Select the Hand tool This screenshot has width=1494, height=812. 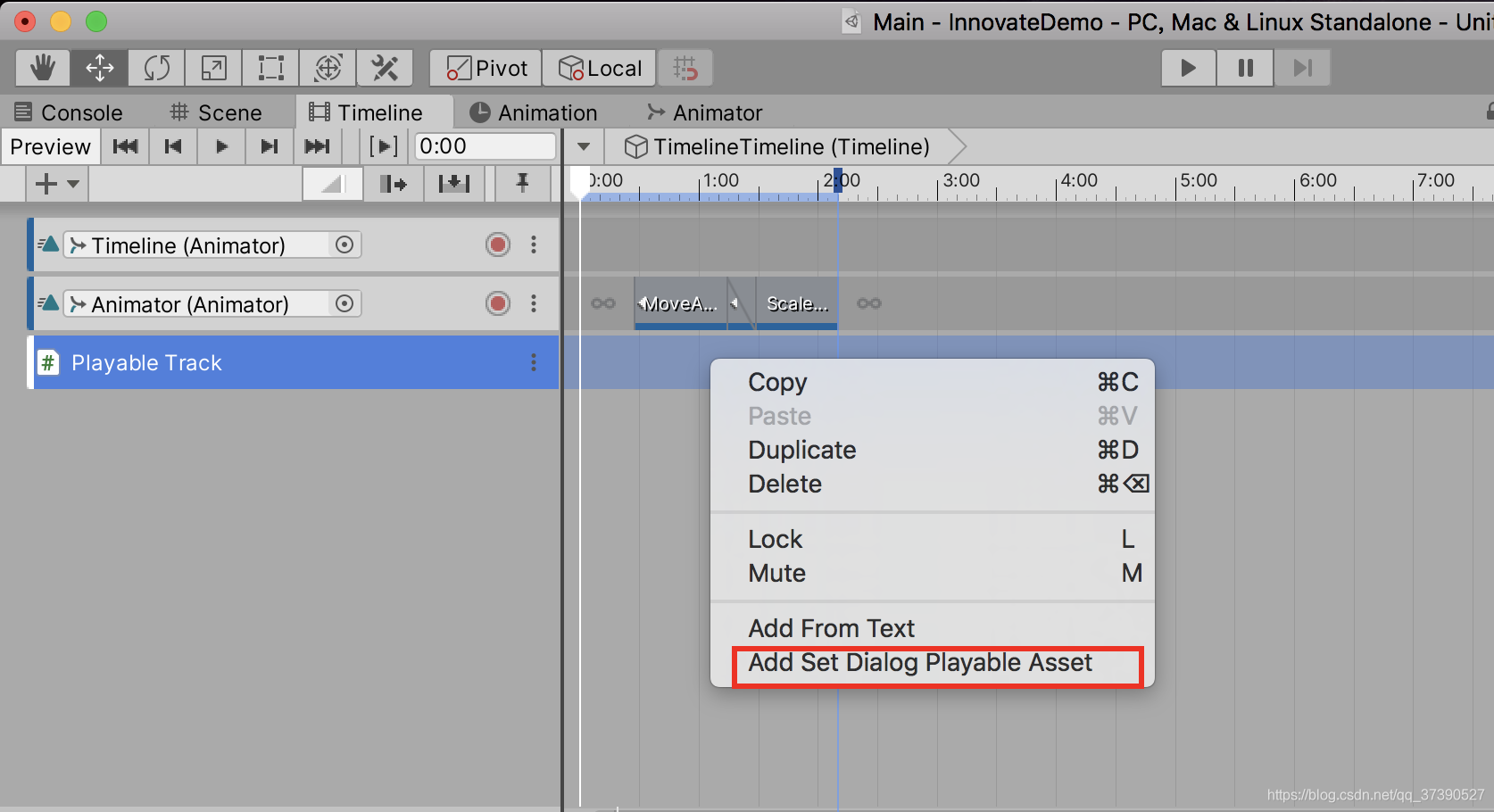click(43, 68)
